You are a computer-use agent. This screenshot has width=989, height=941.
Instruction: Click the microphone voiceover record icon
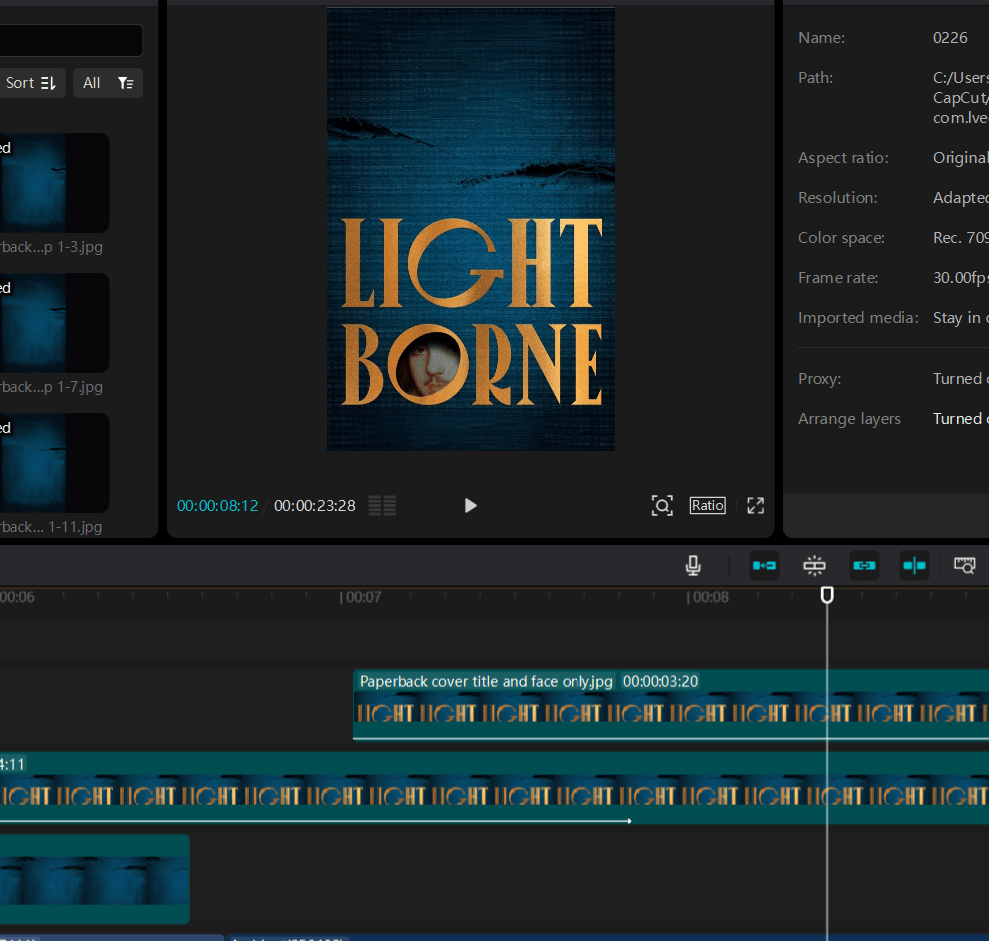pyautogui.click(x=693, y=566)
